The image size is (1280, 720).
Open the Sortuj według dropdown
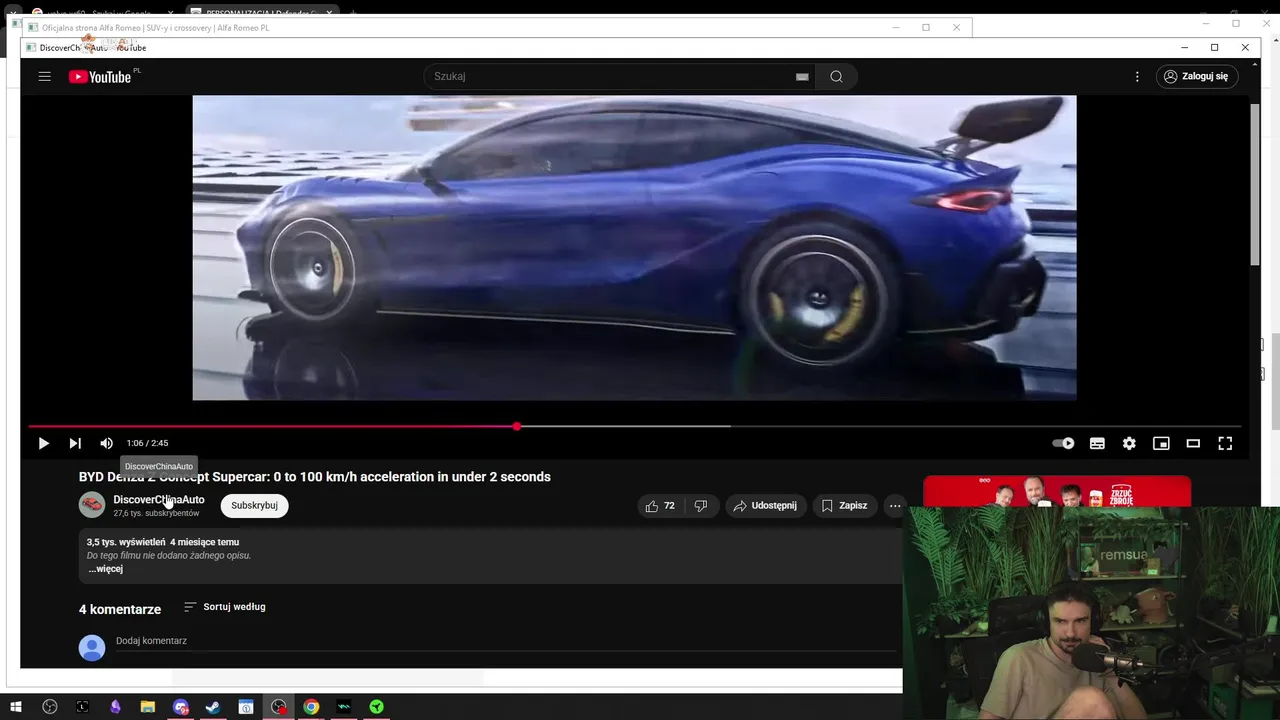coord(225,607)
